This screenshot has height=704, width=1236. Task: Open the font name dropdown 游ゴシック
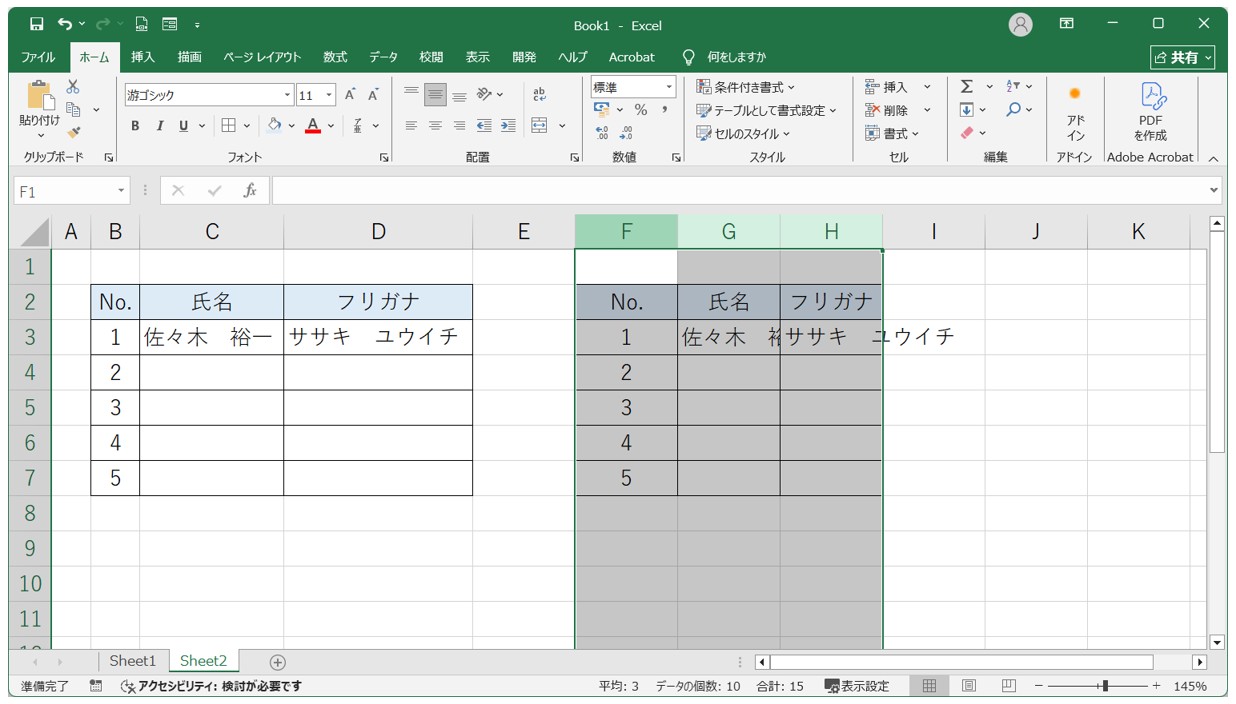pos(288,96)
